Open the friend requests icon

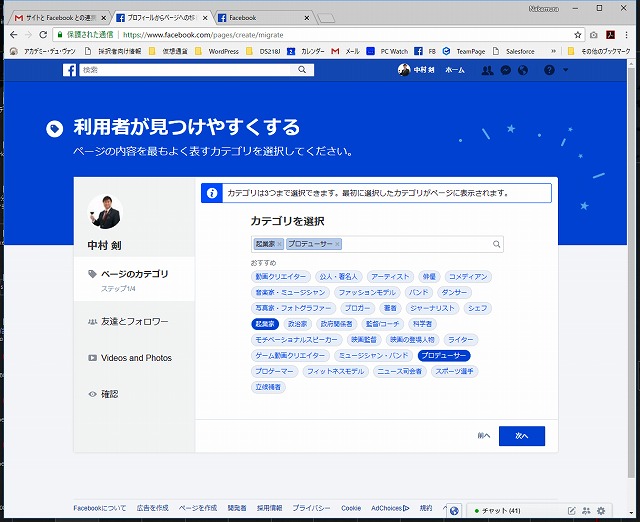click(x=486, y=70)
